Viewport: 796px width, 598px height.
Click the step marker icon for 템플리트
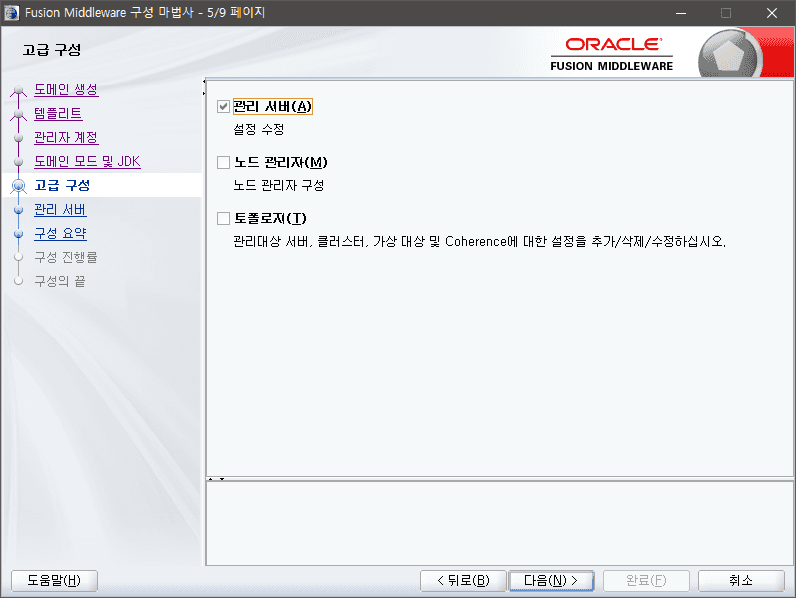(x=19, y=114)
